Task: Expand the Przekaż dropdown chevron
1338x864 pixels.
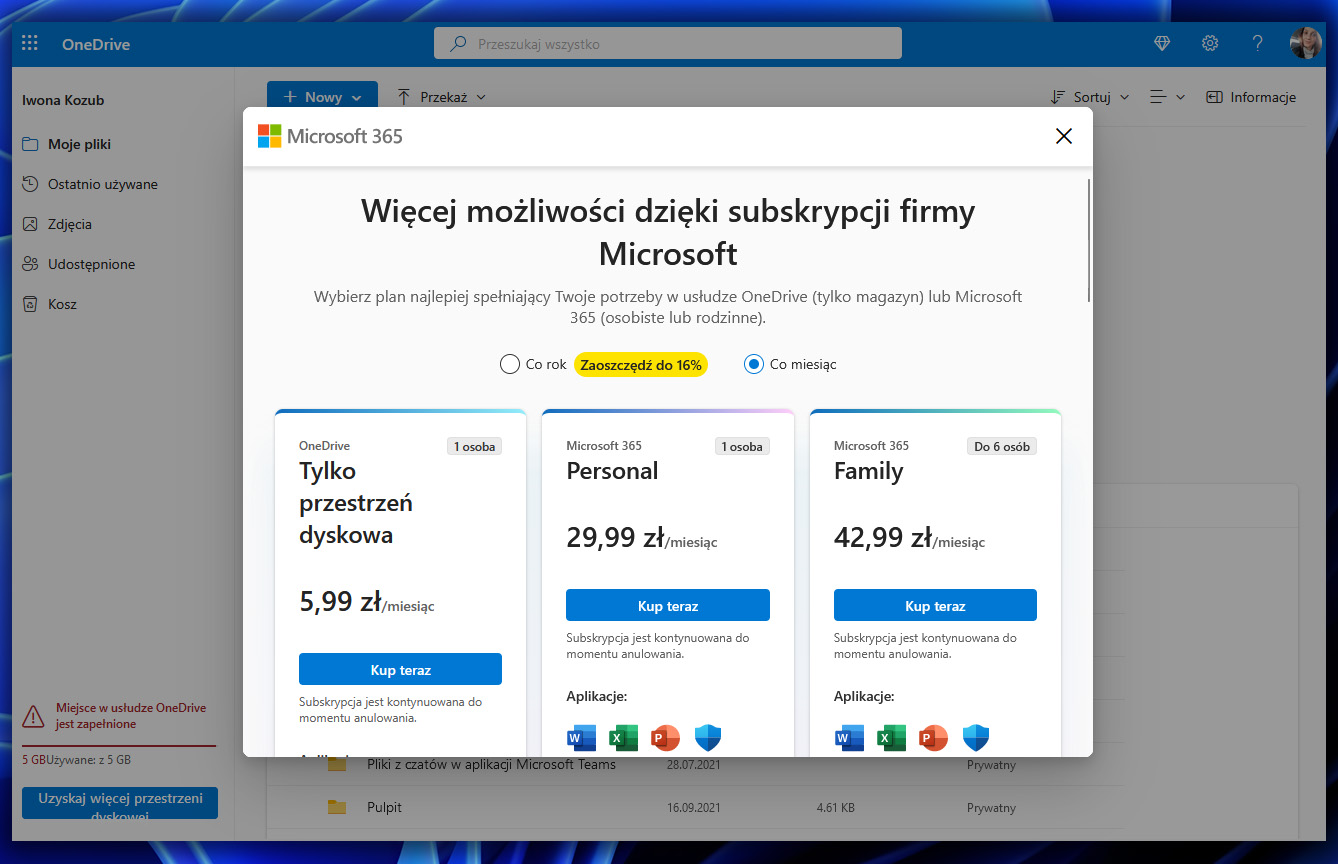Action: tap(481, 97)
